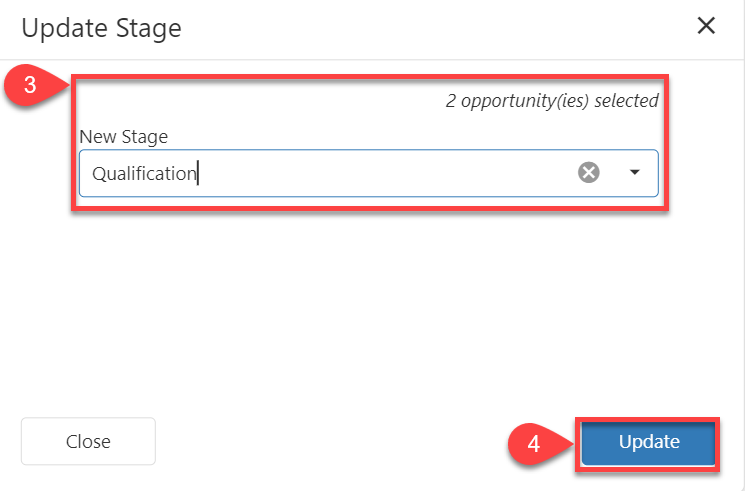Expand the New Stage dropdown arrow
745x491 pixels.
point(634,173)
